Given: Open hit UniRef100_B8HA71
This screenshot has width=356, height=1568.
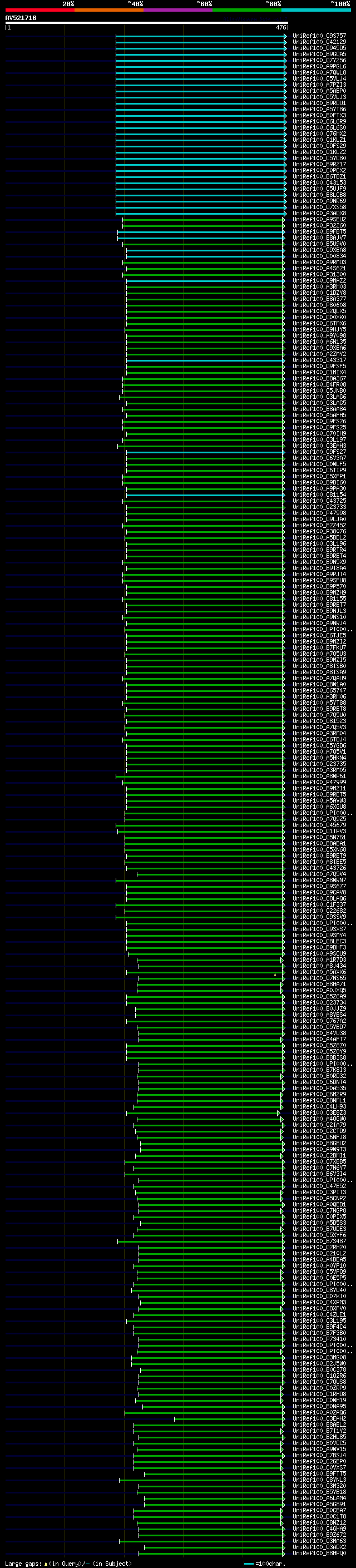Looking at the screenshot, I should point(319,983).
